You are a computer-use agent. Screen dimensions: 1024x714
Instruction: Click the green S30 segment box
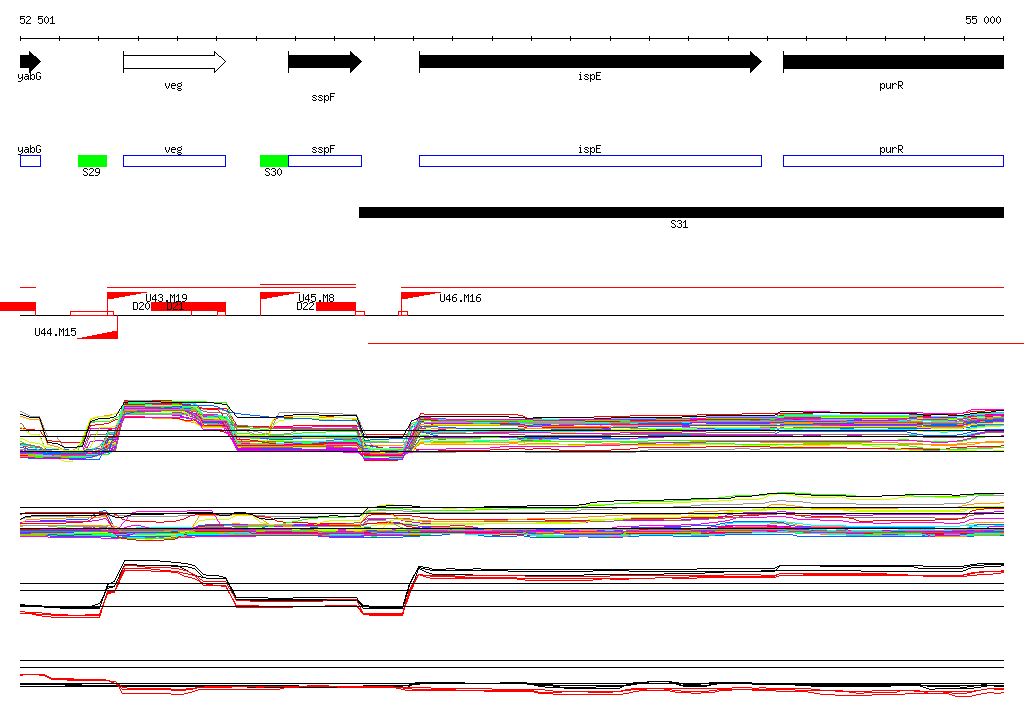[x=274, y=161]
